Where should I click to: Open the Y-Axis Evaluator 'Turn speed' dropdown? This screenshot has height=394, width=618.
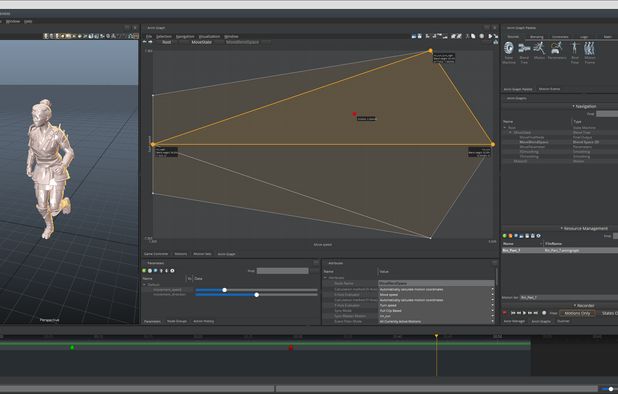[436, 305]
